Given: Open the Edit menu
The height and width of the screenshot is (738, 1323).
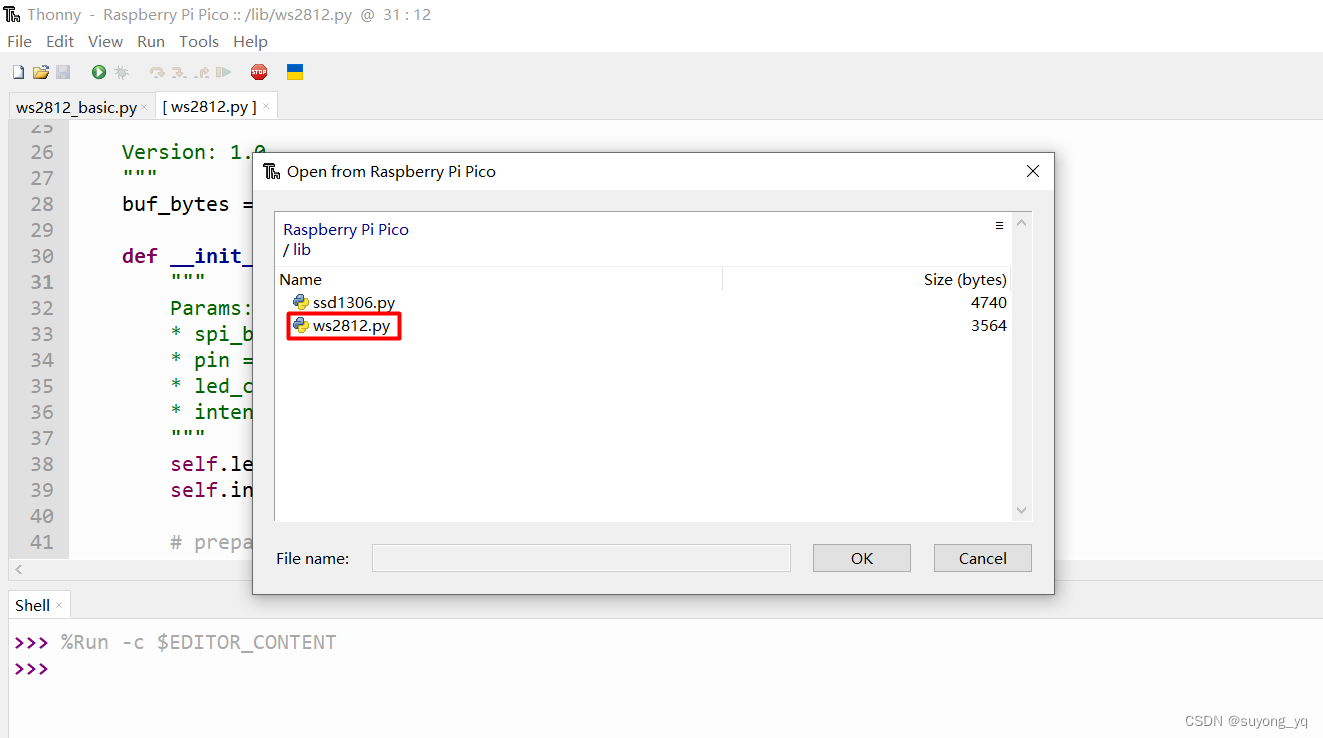Looking at the screenshot, I should (60, 41).
